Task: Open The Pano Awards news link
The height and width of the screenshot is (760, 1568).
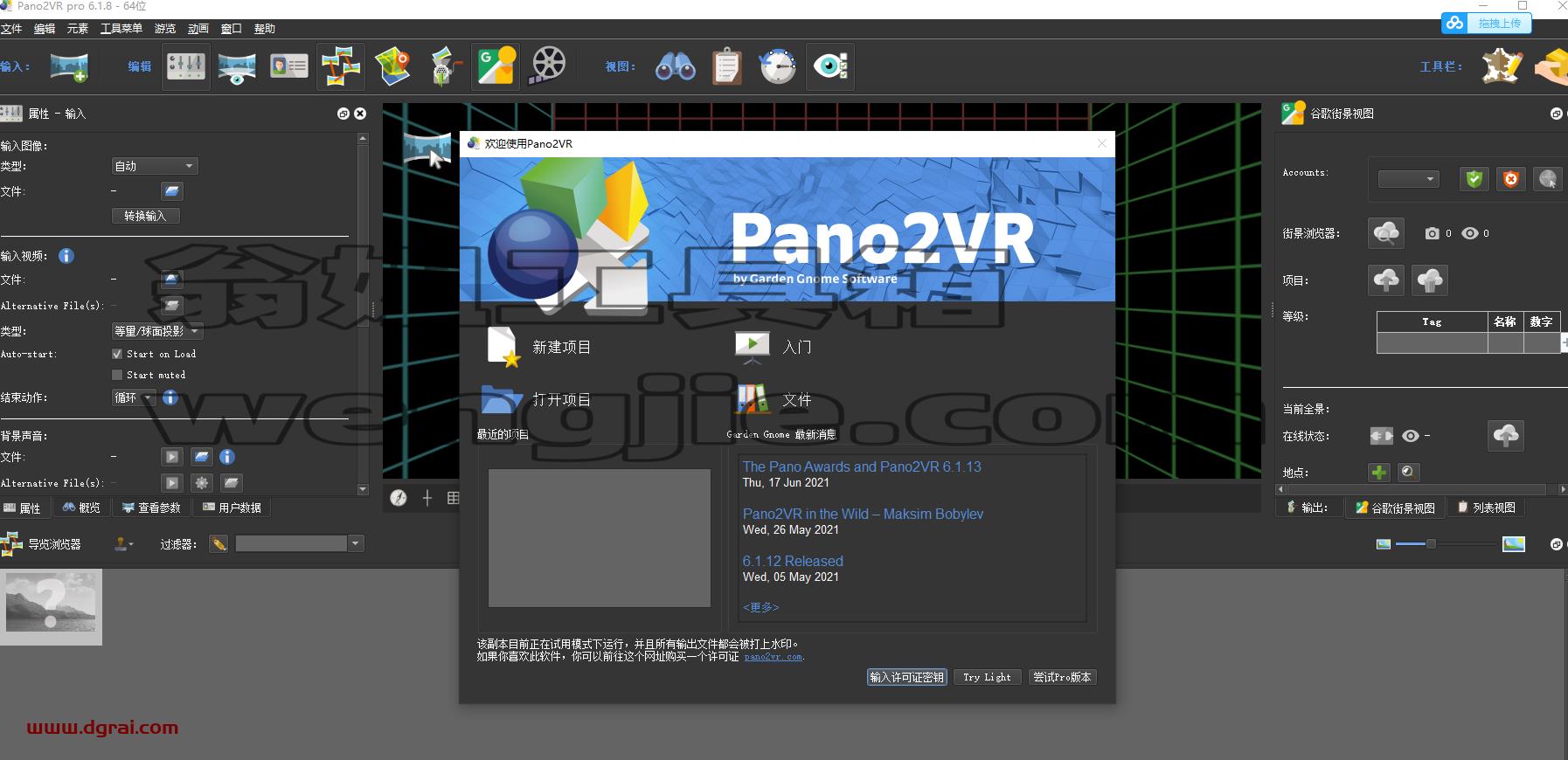Action: click(x=862, y=467)
